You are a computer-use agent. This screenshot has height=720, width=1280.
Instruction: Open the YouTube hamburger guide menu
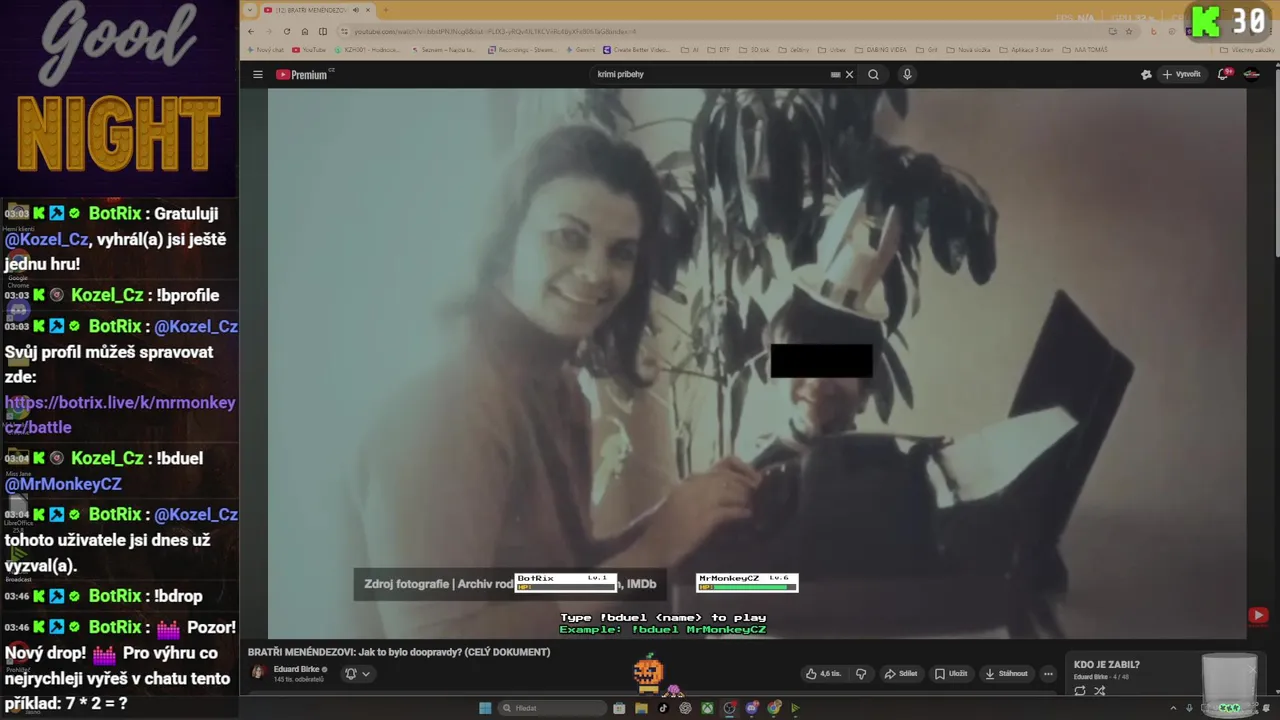(257, 74)
